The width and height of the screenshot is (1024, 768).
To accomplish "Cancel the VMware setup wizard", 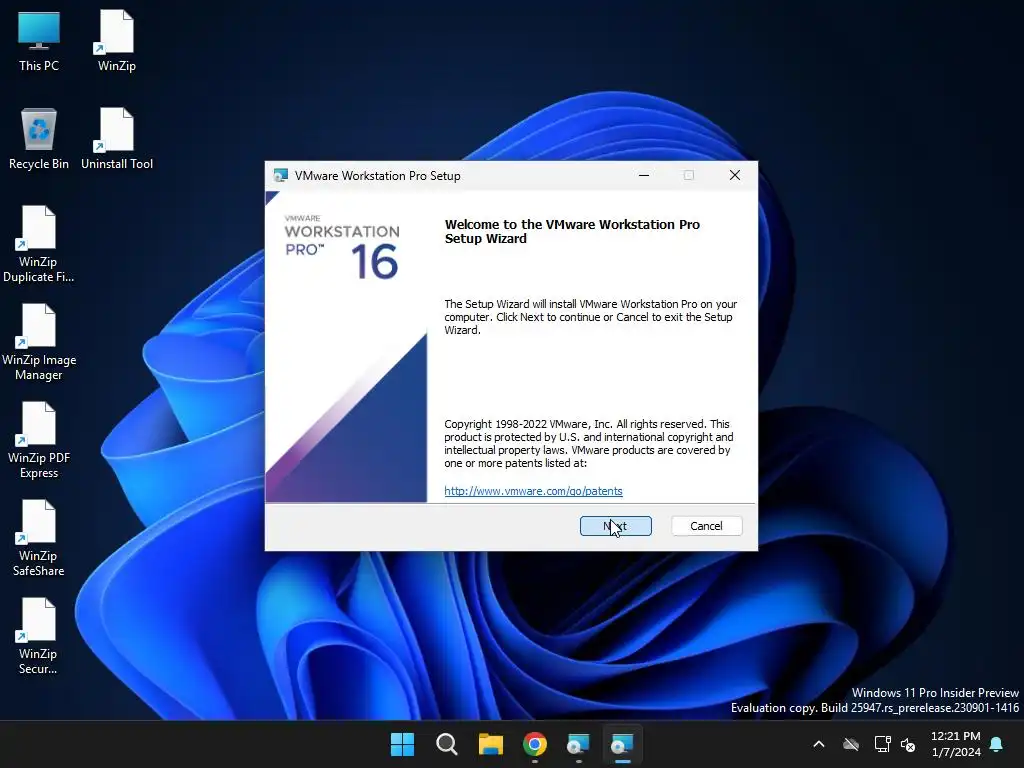I will pyautogui.click(x=707, y=526).
